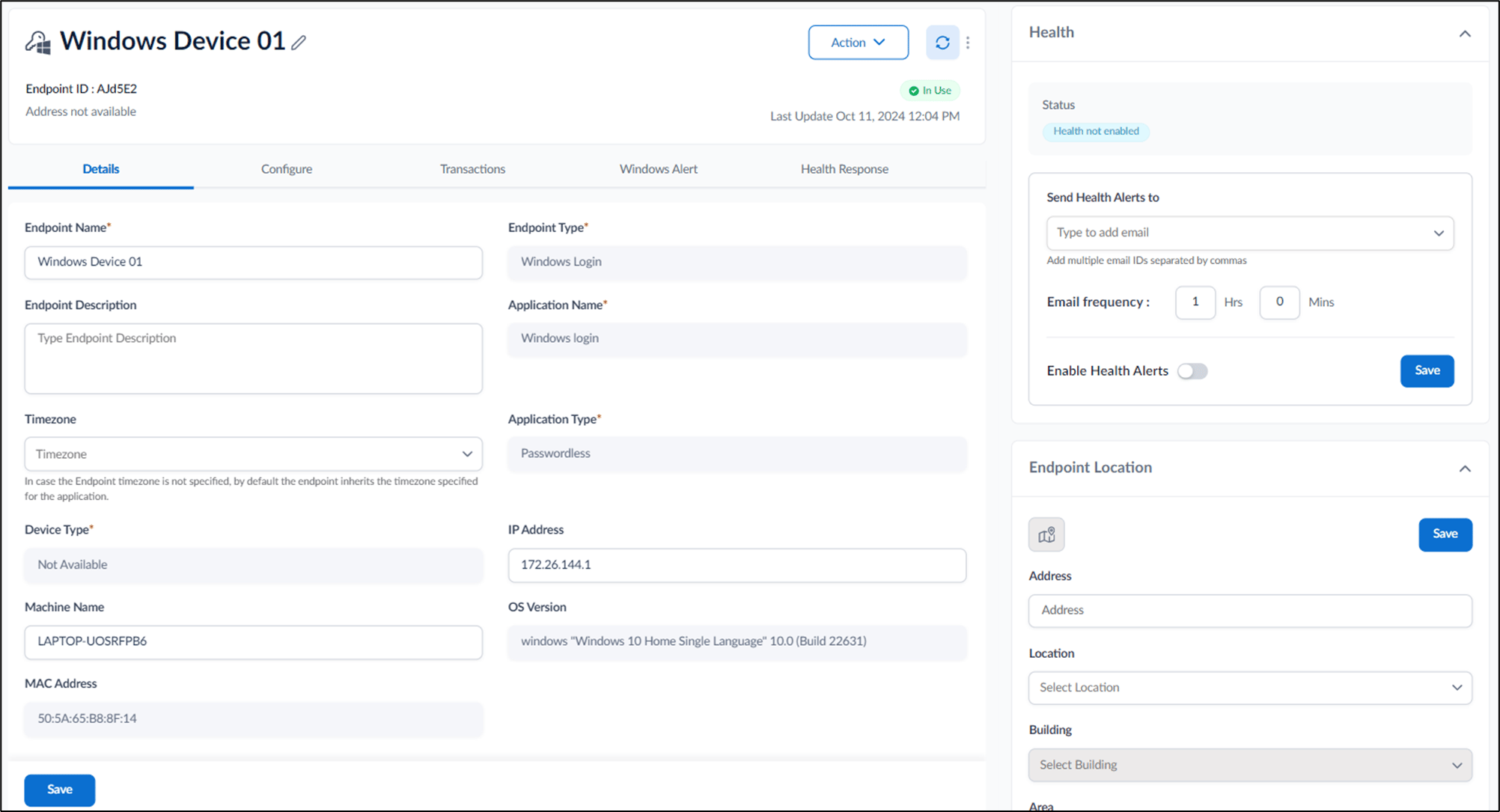Click the Last Update Oct 11, 2024 text
Screen dimensions: 1500x812
[865, 117]
